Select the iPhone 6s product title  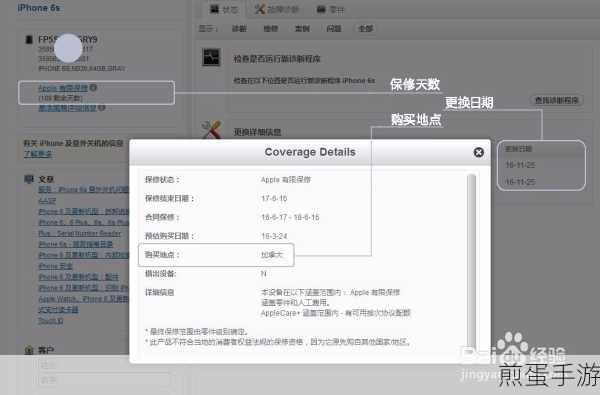click(39, 8)
